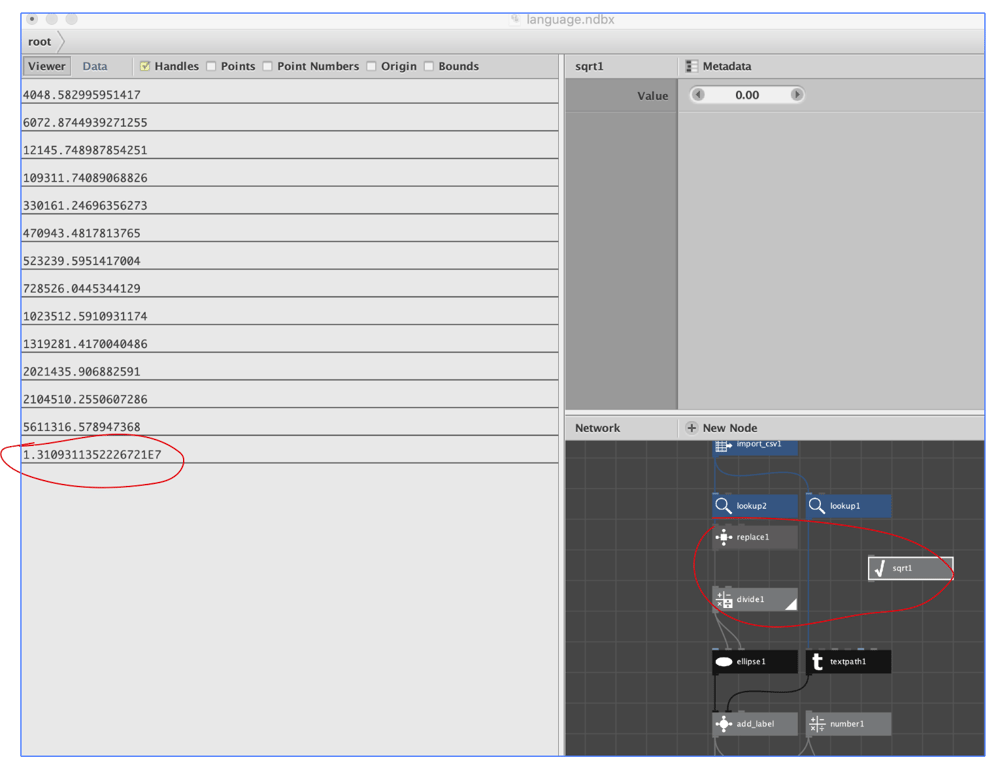The height and width of the screenshot is (768, 1000).
Task: Switch to the Viewer tab
Action: (47, 66)
